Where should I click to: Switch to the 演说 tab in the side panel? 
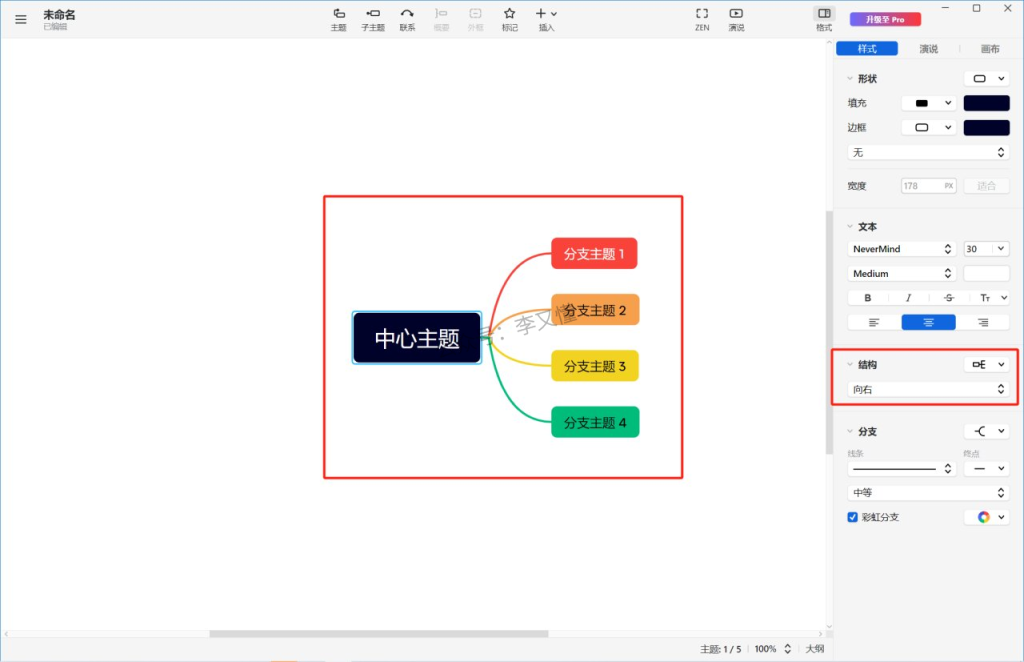point(928,49)
